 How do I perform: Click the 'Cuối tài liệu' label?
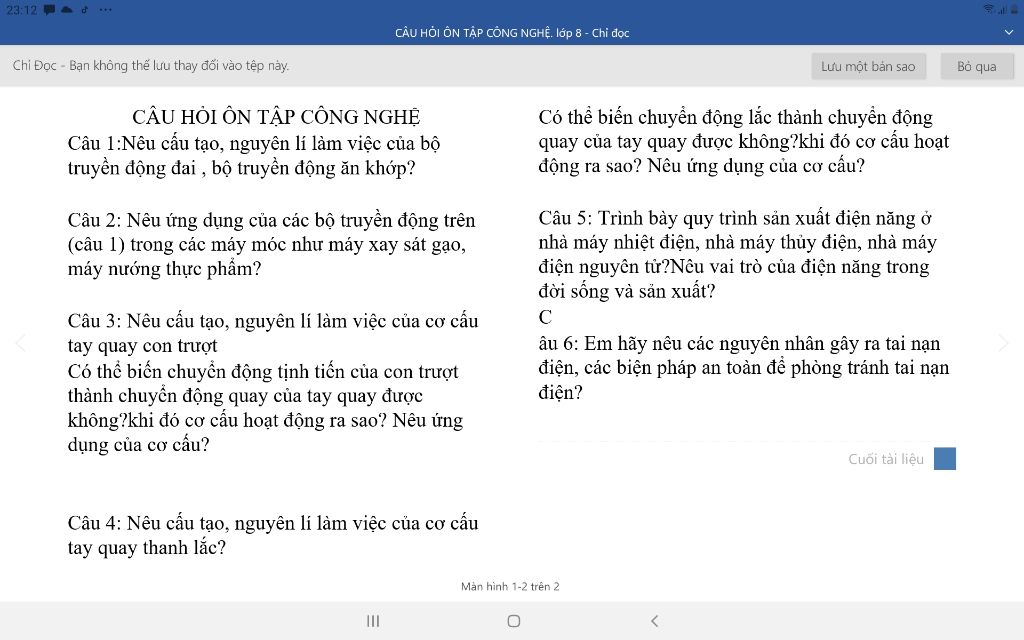click(886, 459)
